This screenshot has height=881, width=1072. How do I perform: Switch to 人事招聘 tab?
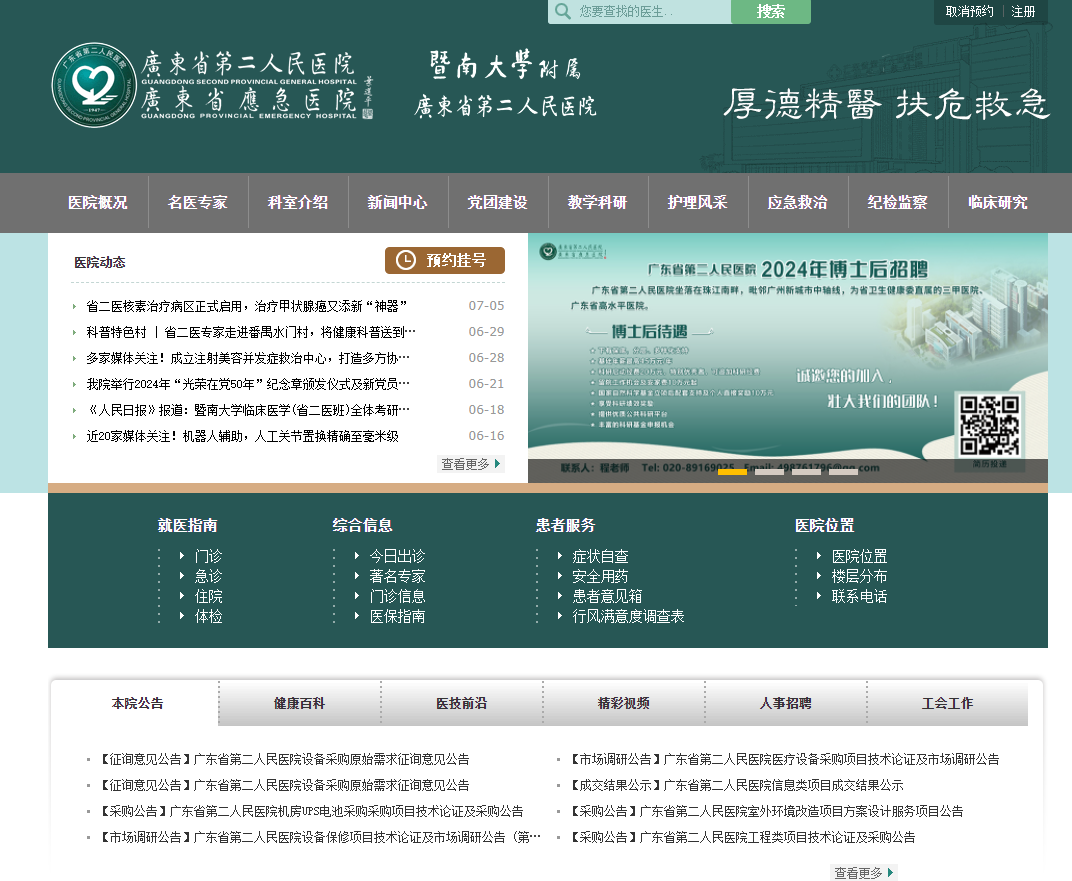(x=786, y=703)
